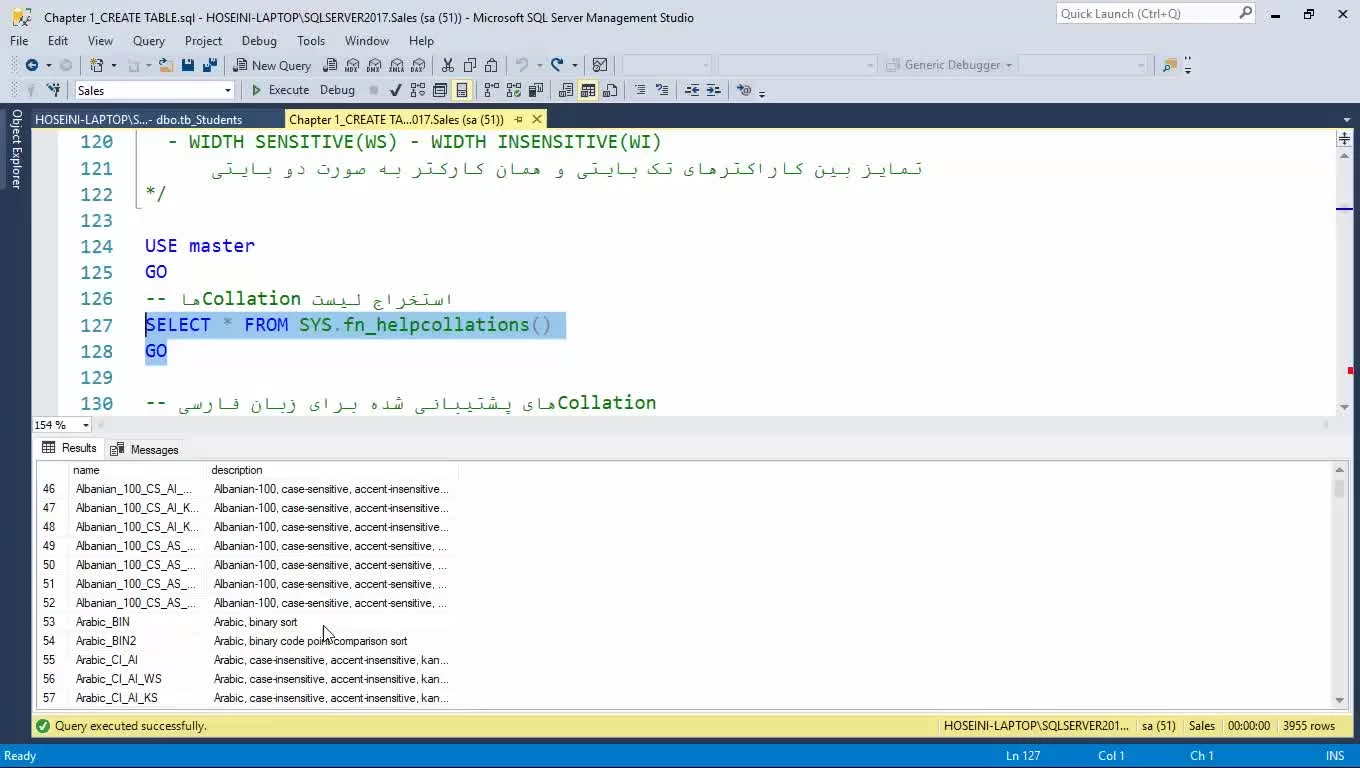Open the SQL editor toolbar overflow options
1360x768 pixels.
tap(762, 92)
